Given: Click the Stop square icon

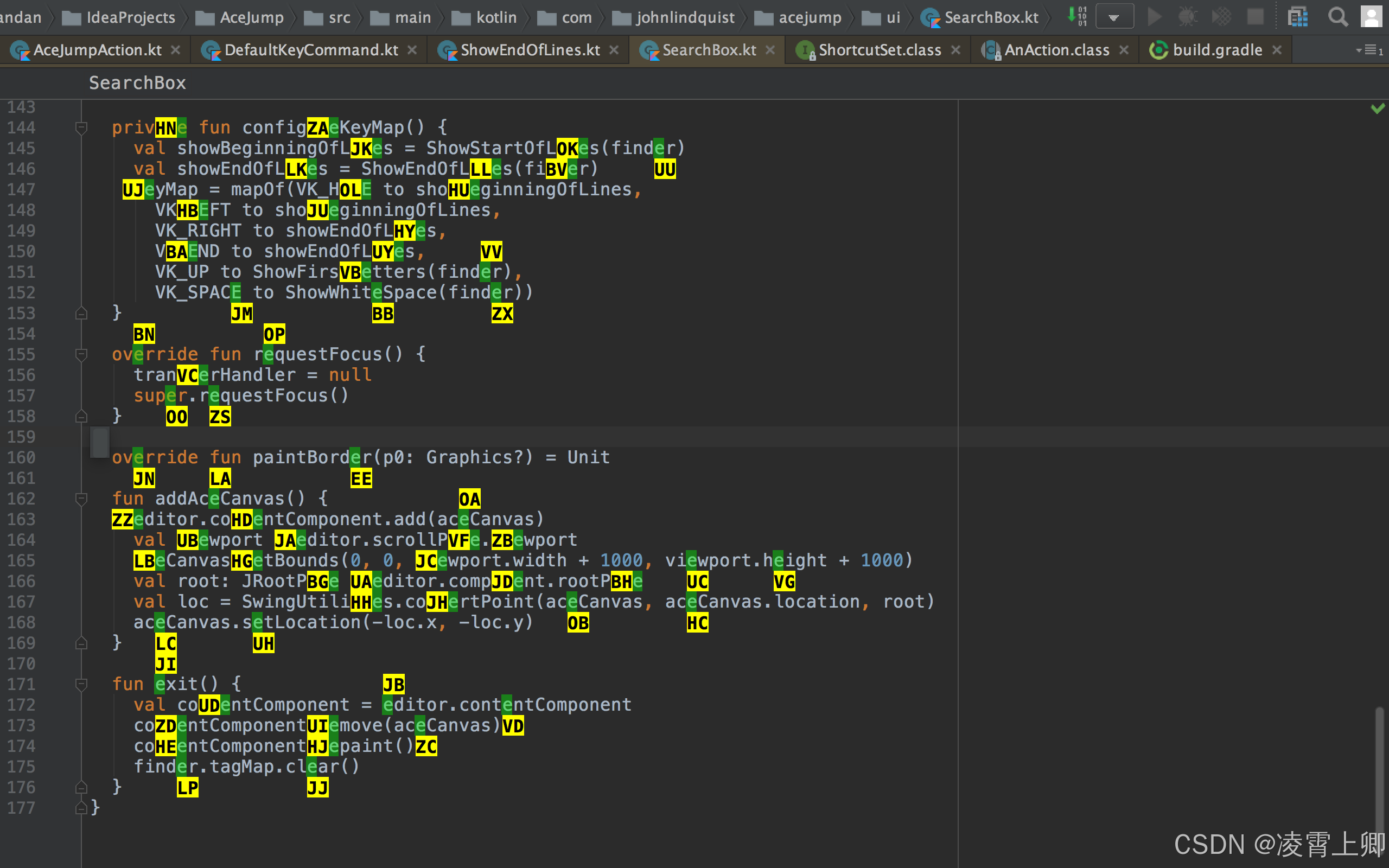Looking at the screenshot, I should click(1256, 17).
